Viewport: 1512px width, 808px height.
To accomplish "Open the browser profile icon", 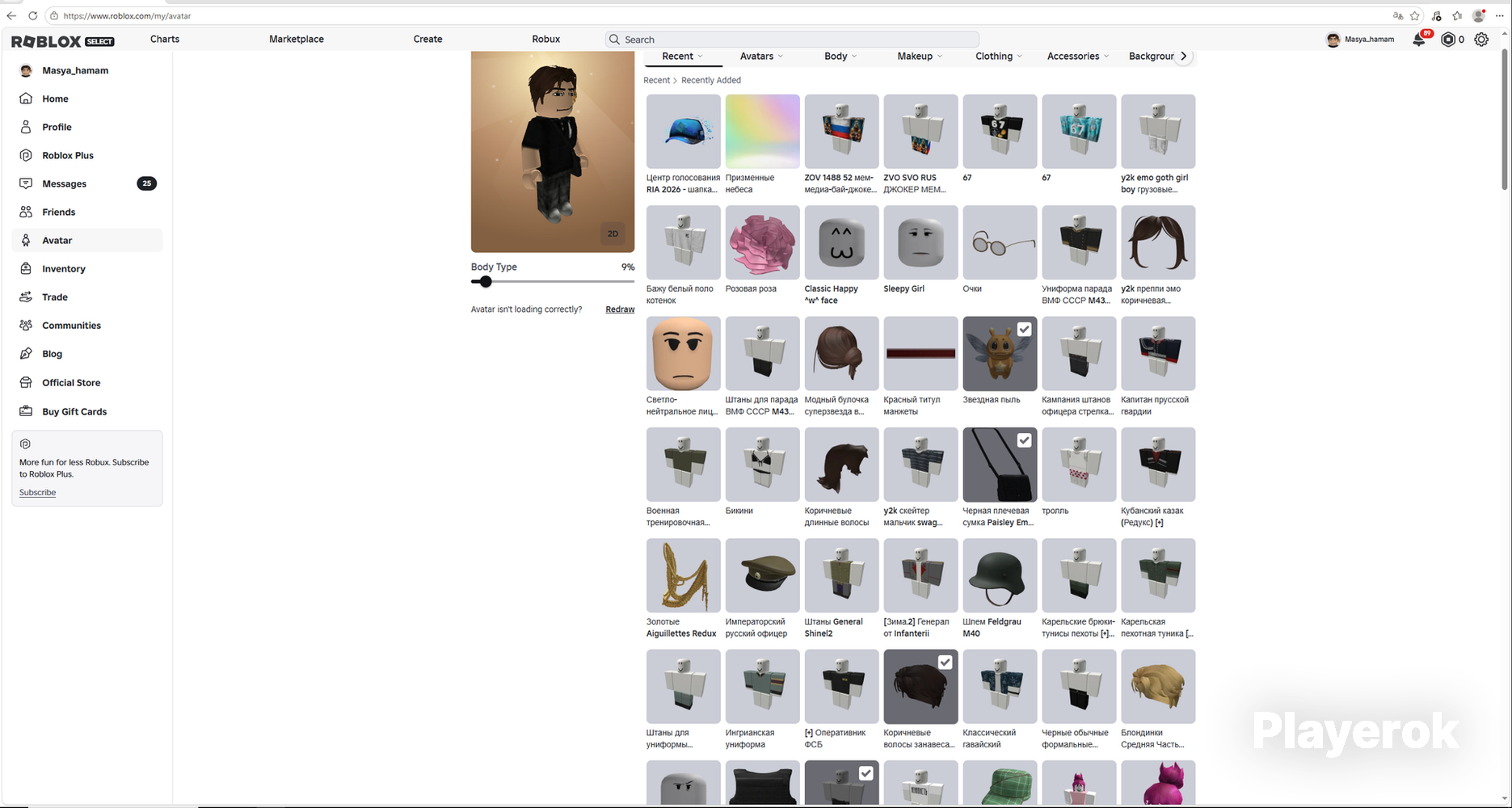I will tap(1479, 15).
